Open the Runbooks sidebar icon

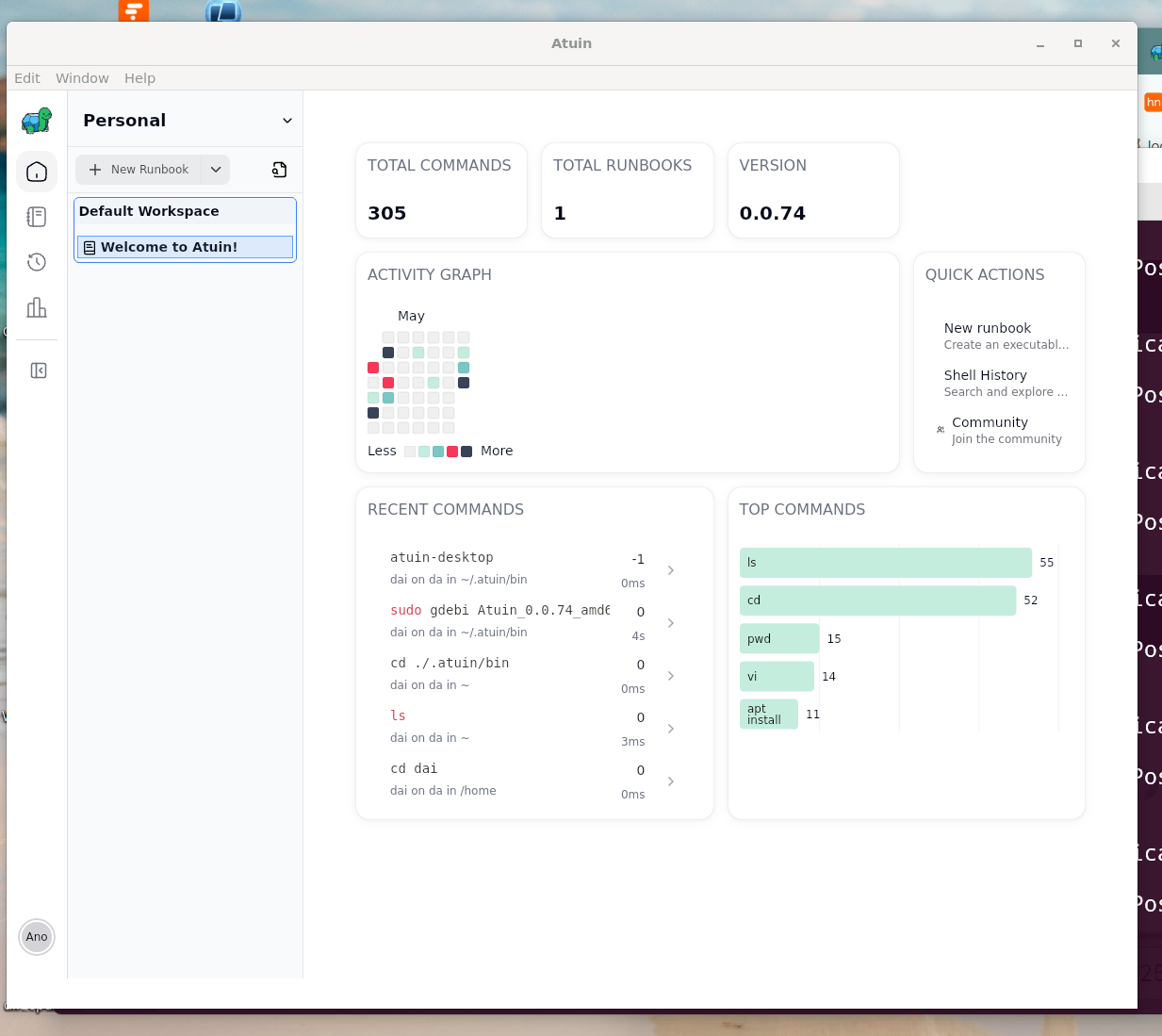coord(37,217)
